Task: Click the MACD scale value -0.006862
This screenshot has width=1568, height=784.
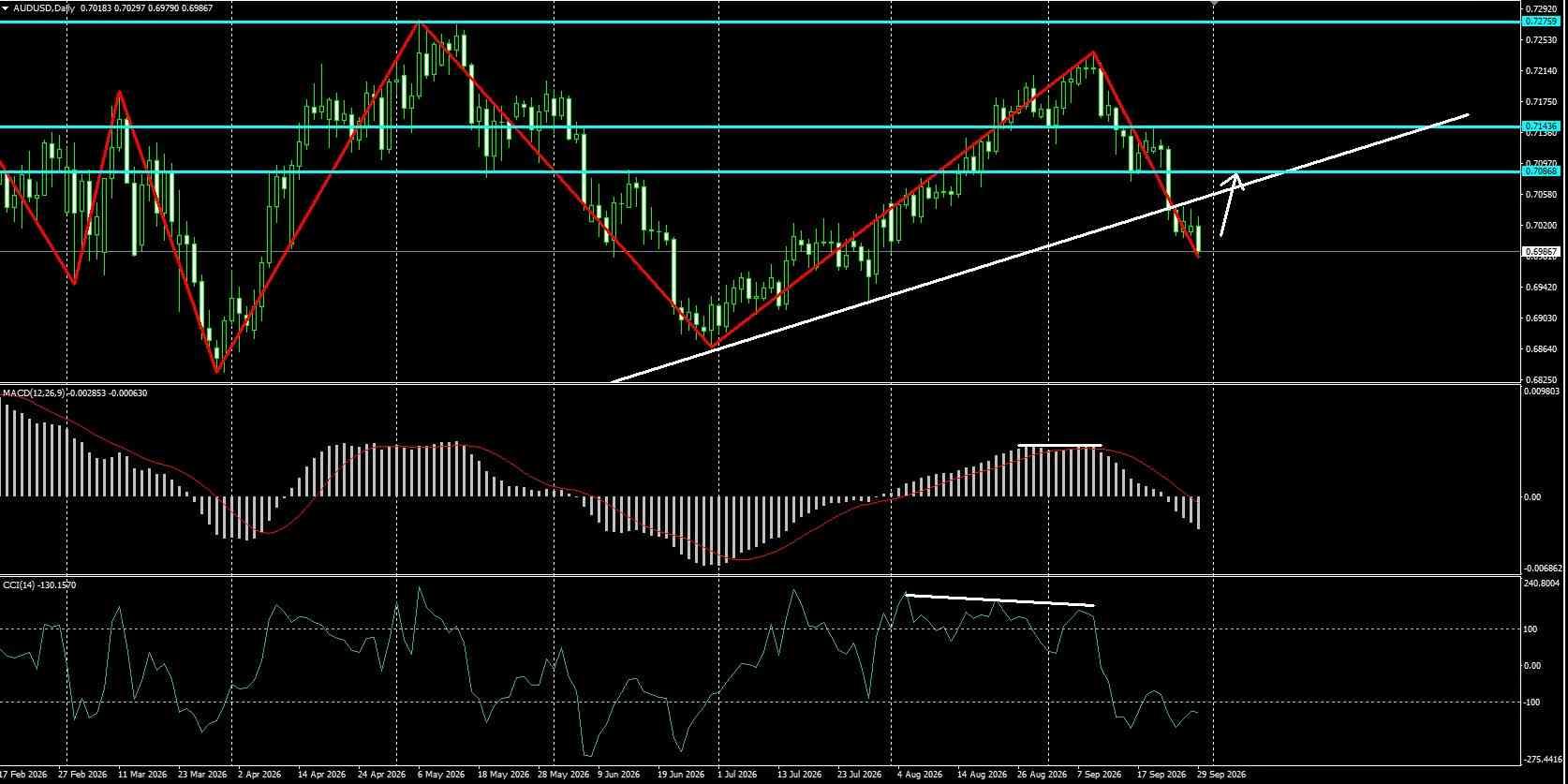Action: (x=1543, y=569)
